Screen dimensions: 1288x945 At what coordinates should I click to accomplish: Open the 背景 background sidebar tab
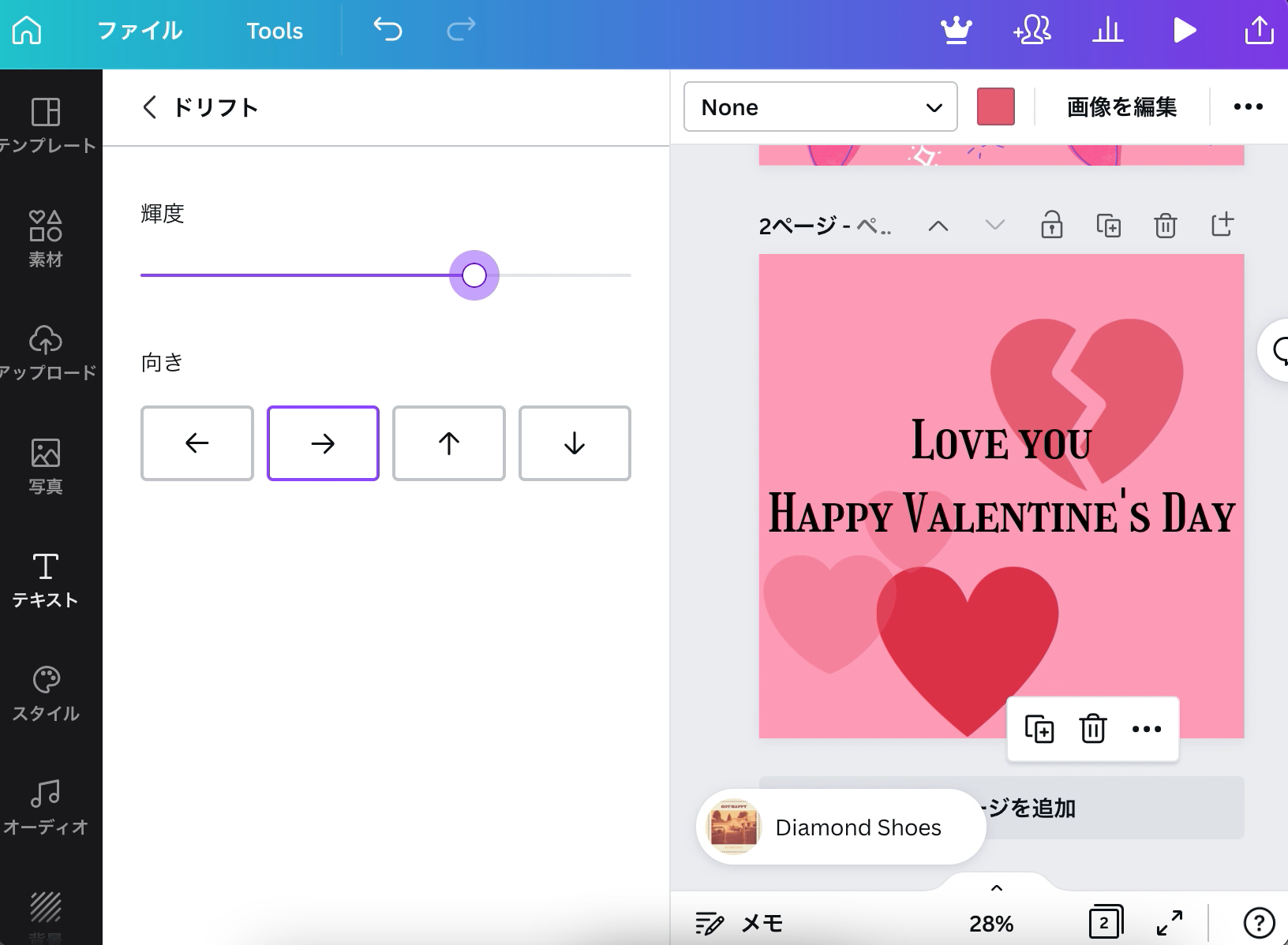[x=46, y=917]
